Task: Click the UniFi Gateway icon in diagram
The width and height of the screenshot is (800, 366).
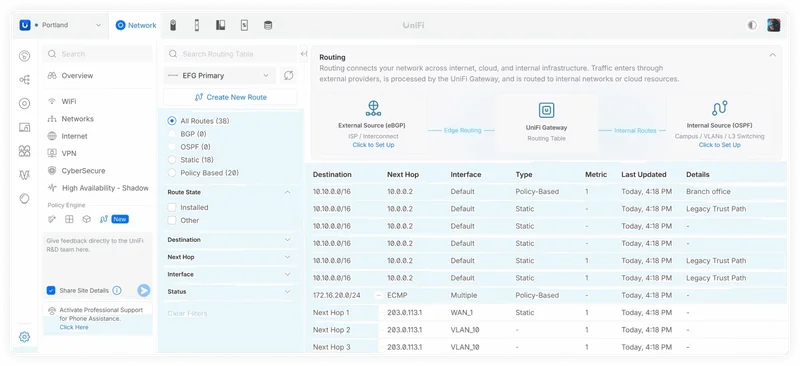Action: pos(546,110)
